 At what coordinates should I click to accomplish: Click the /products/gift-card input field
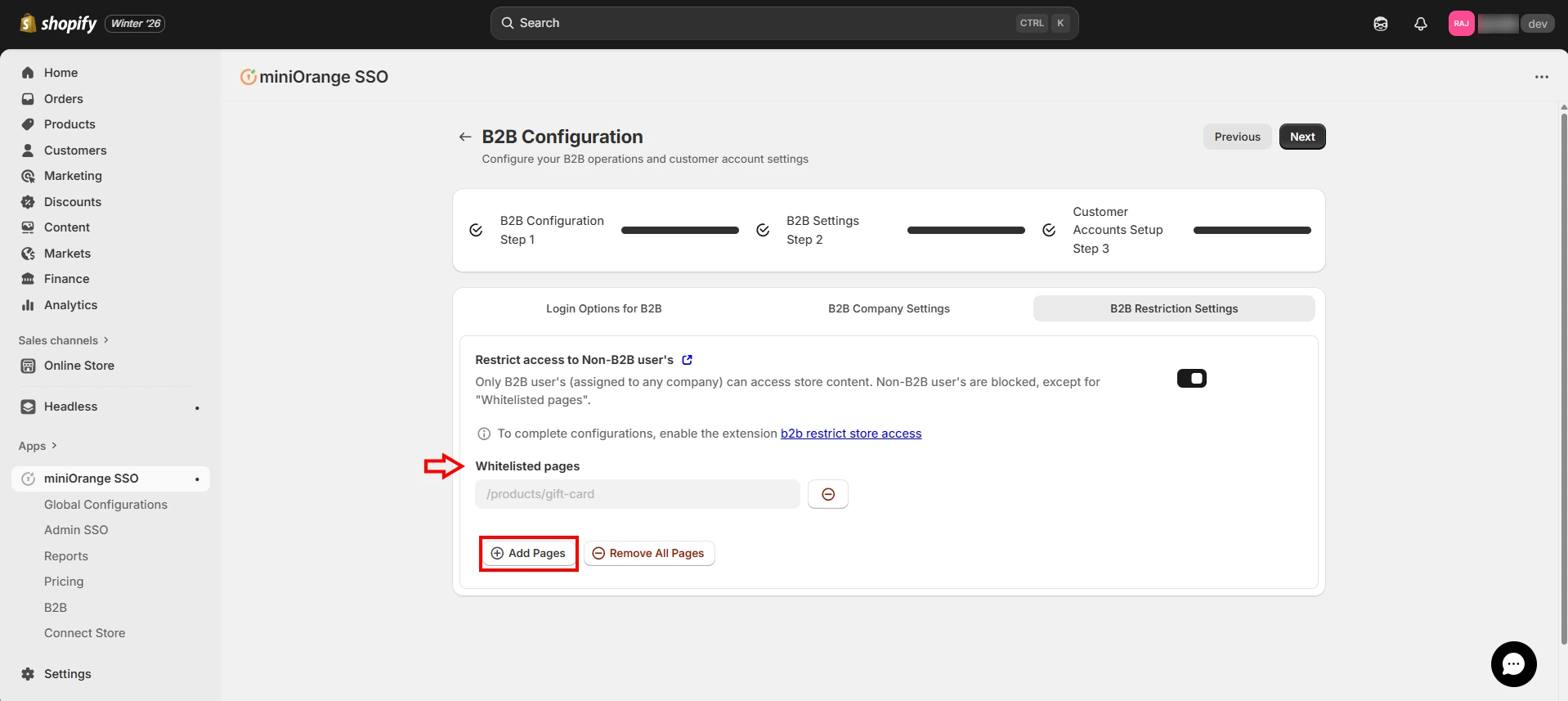[x=638, y=494]
